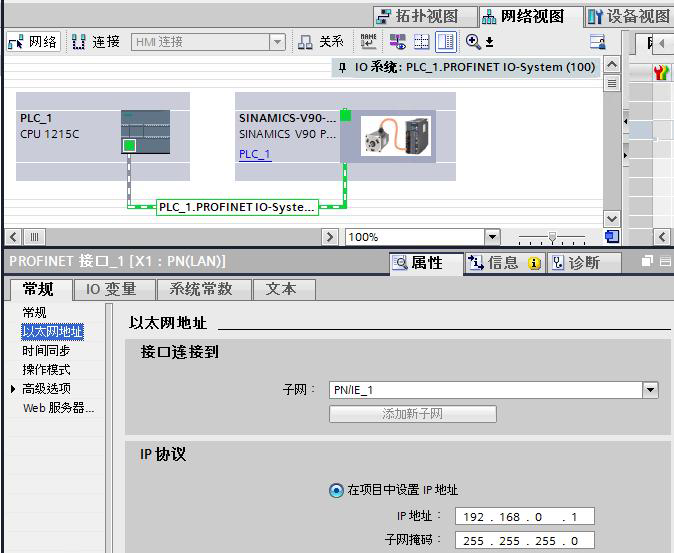The height and width of the screenshot is (553, 674).
Task: Click the IP address field 192.168.0.1
Action: tap(524, 516)
